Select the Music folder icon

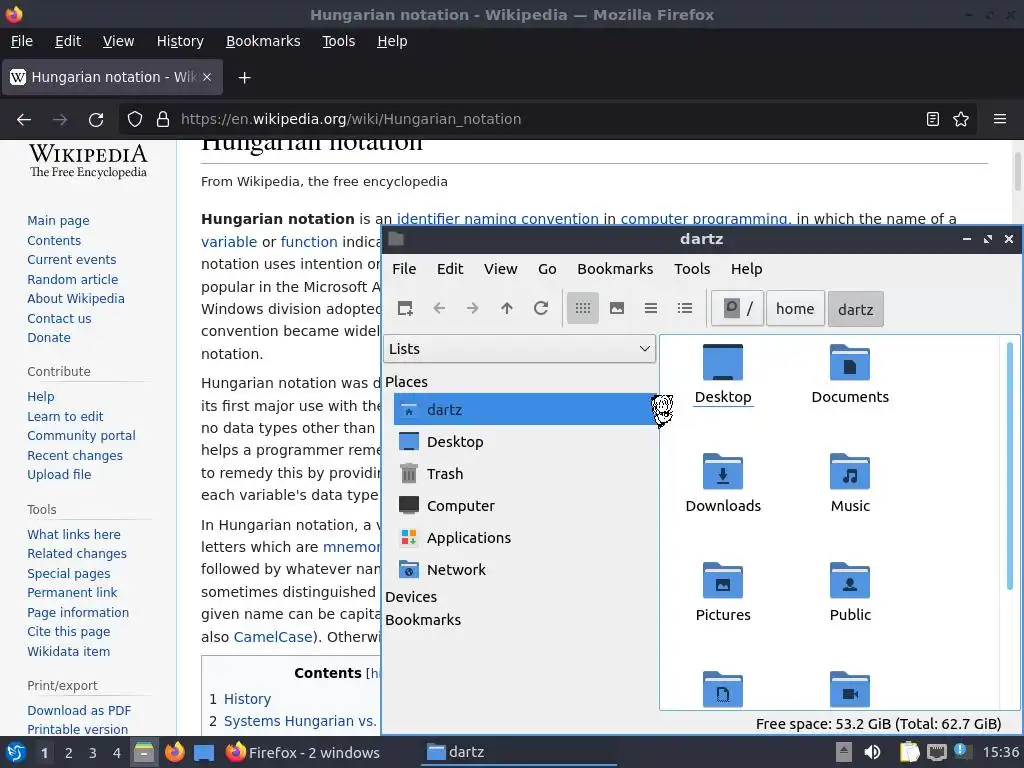850,483
